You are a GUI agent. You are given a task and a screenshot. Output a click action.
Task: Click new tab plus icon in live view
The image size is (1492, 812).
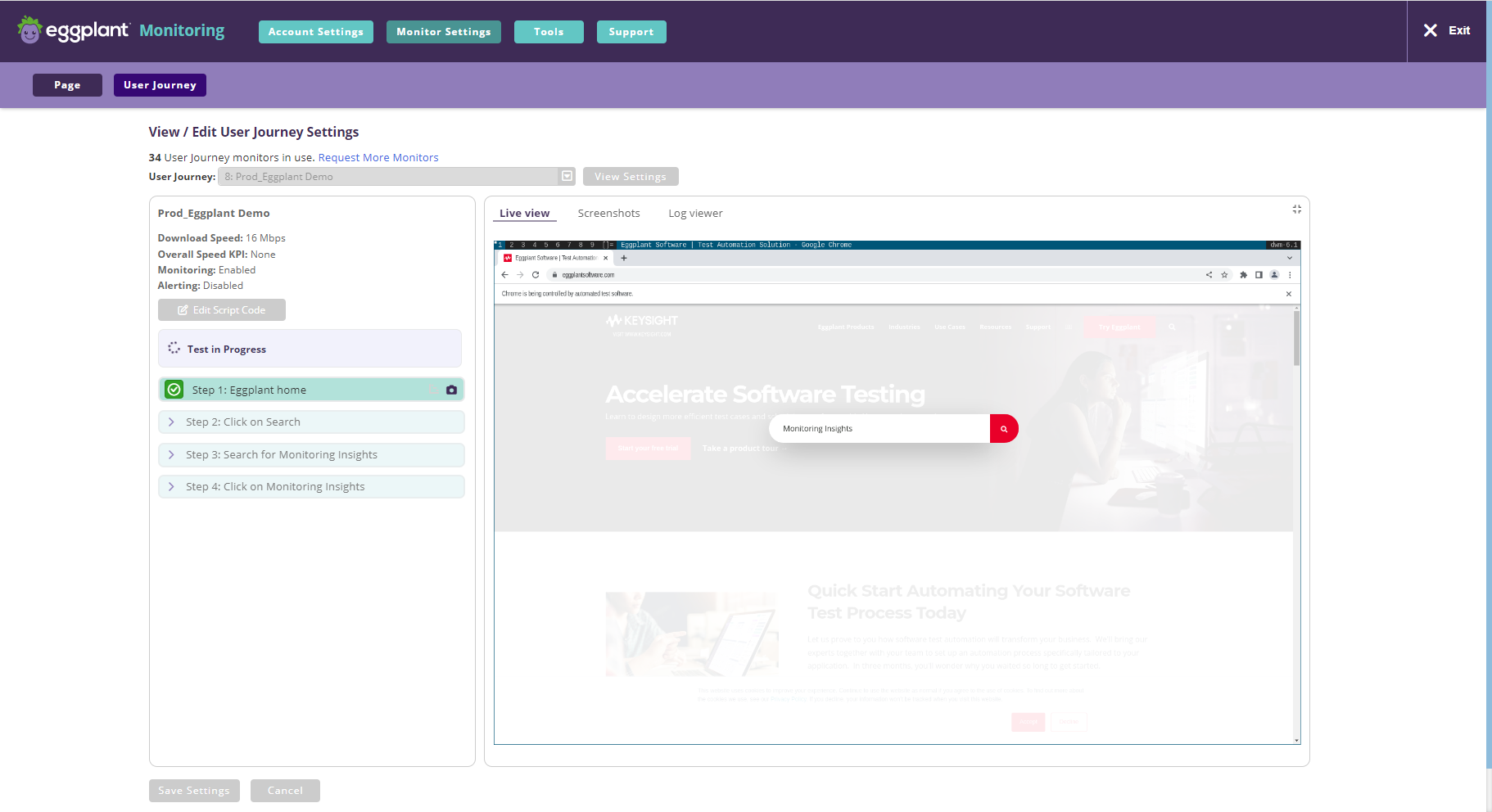(624, 258)
